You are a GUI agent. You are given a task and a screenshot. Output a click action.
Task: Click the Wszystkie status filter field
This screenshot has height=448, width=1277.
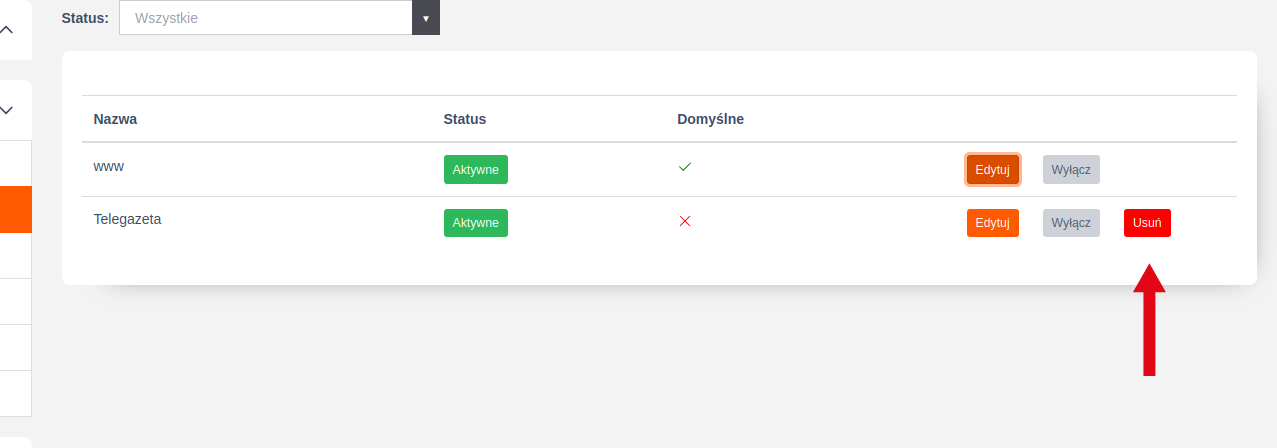click(x=265, y=18)
